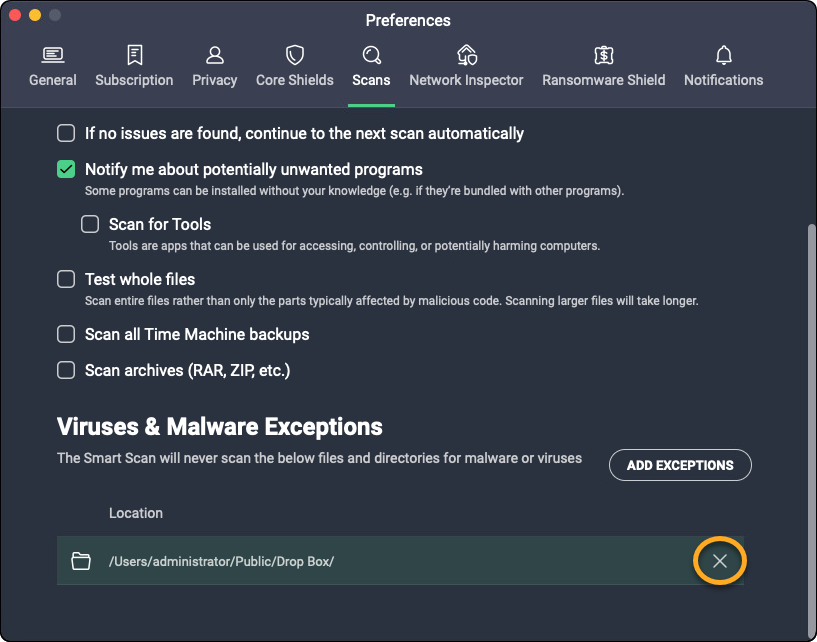Uncheck Notify me about potentially unwanted programs
The width and height of the screenshot is (817, 642).
click(x=66, y=169)
